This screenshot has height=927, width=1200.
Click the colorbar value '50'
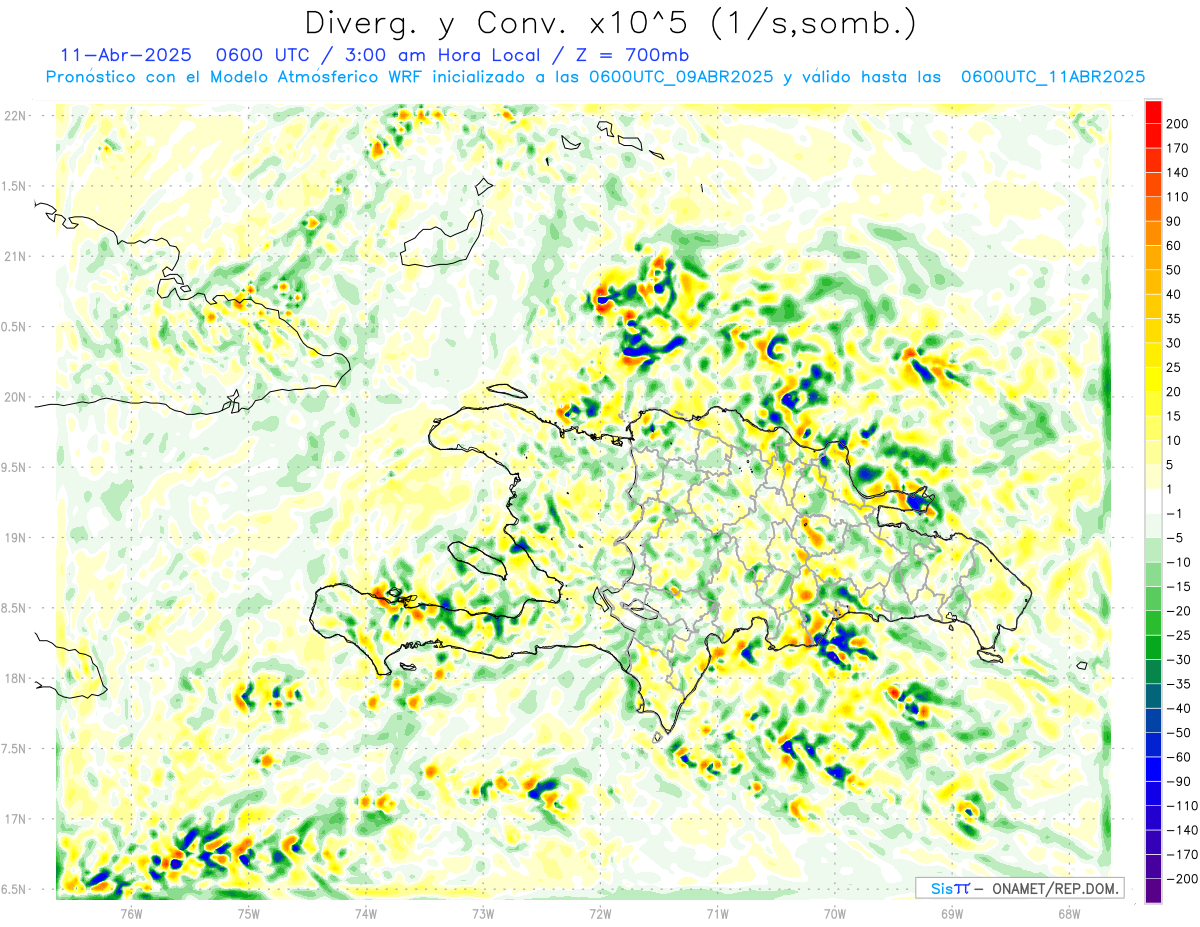1174,270
